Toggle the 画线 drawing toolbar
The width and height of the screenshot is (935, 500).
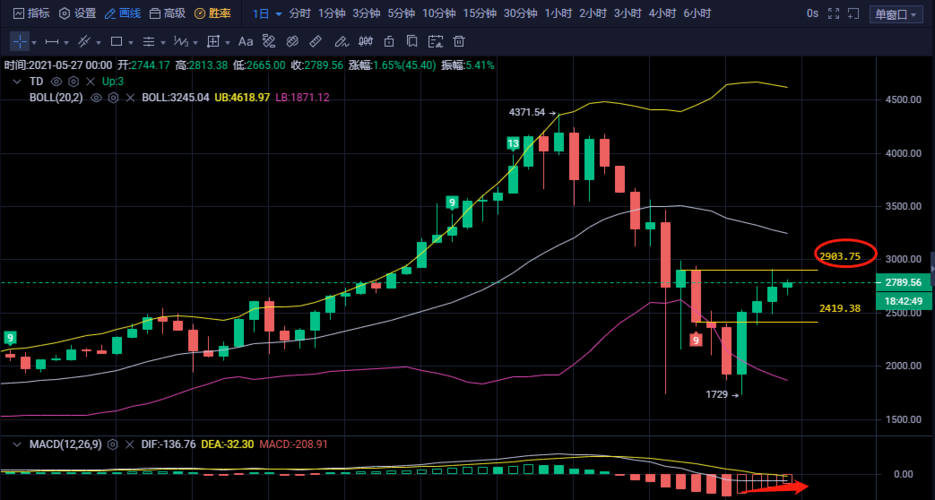click(123, 14)
